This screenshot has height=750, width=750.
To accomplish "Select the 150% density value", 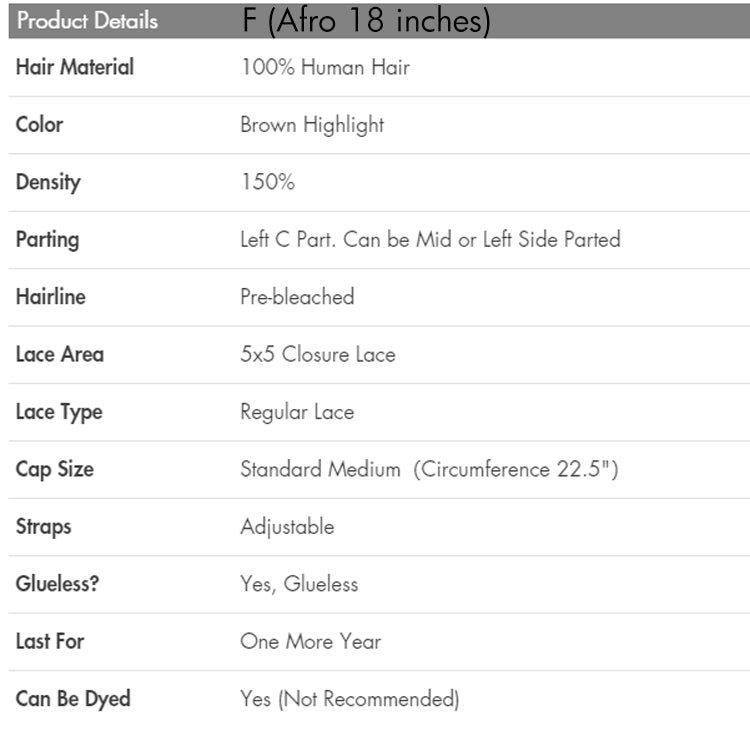I will click(x=268, y=182).
